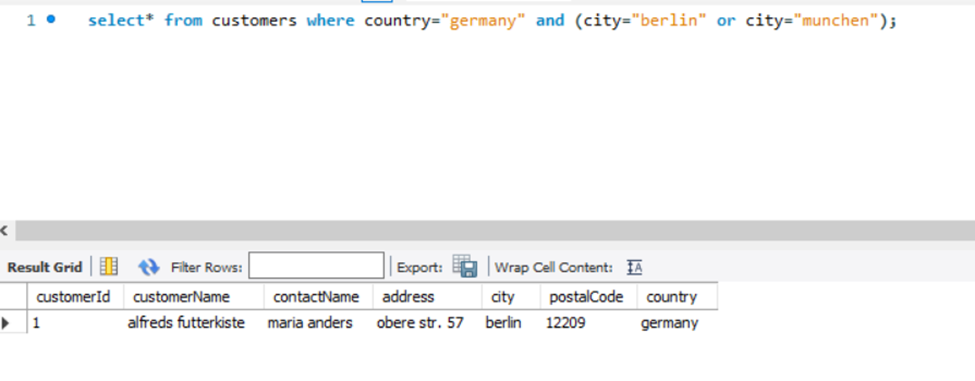
Task: Click the result grid form editor icon
Action: pyautogui.click(x=109, y=267)
